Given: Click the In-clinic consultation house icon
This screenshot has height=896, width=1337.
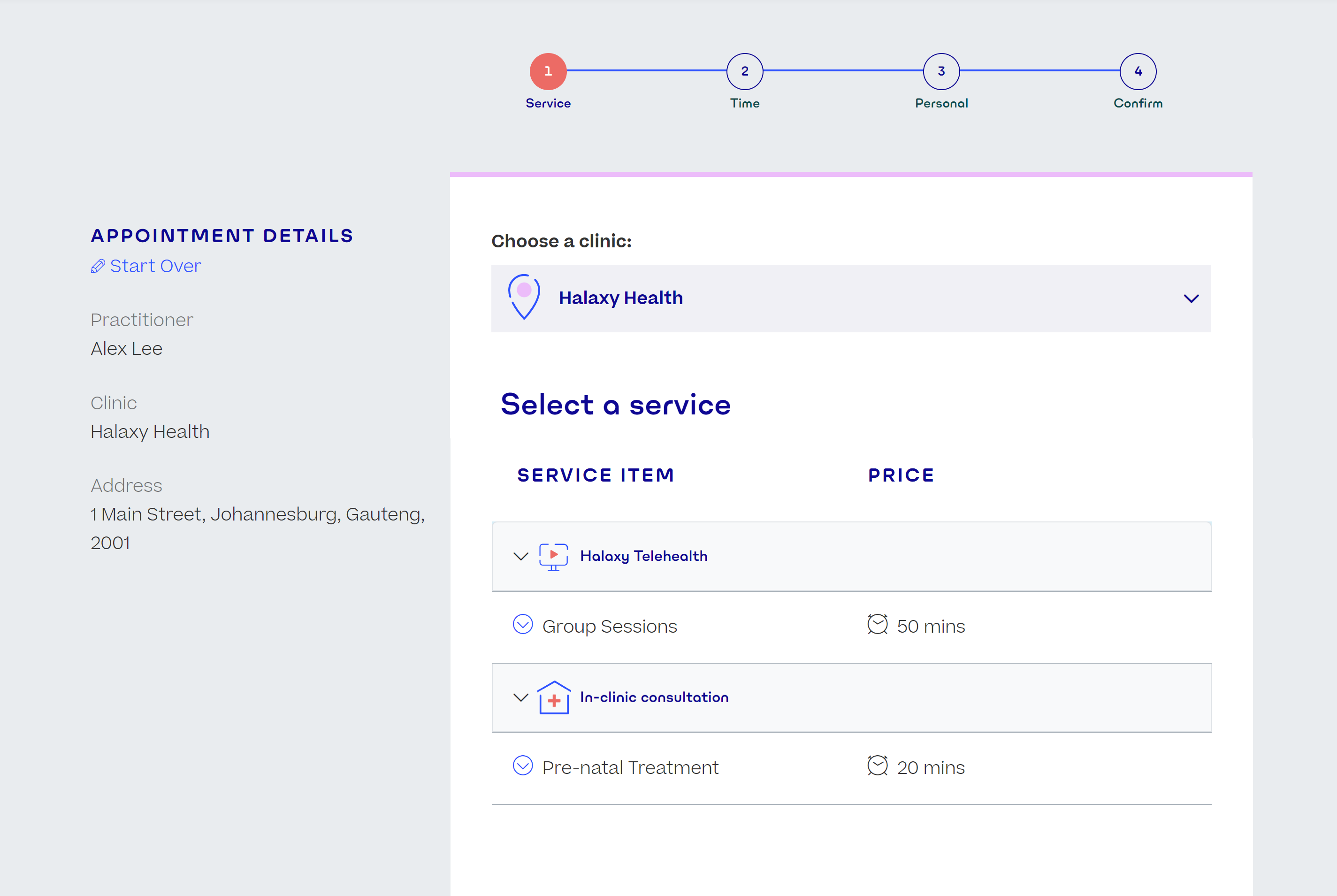Looking at the screenshot, I should [554, 697].
